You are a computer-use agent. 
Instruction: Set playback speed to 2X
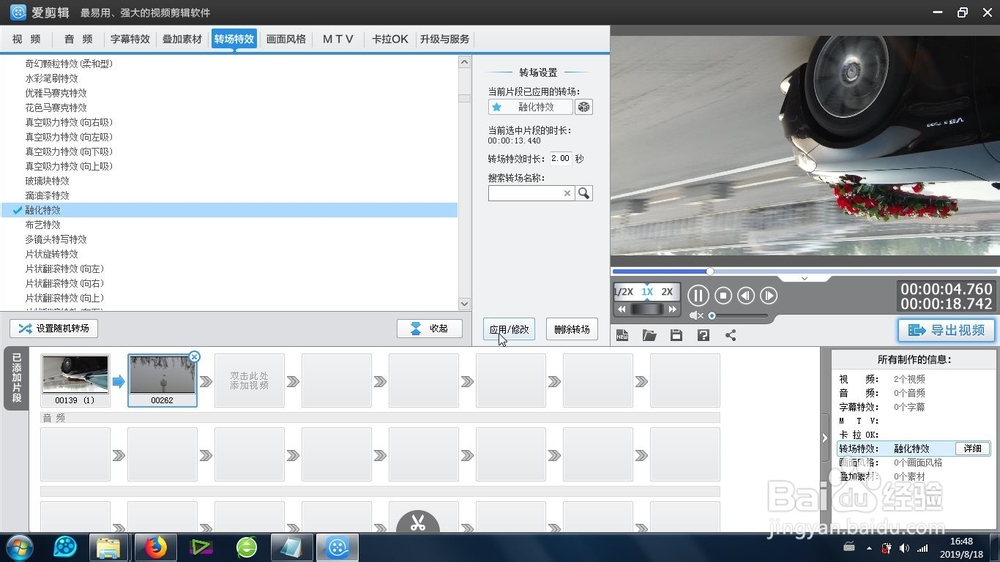(667, 292)
